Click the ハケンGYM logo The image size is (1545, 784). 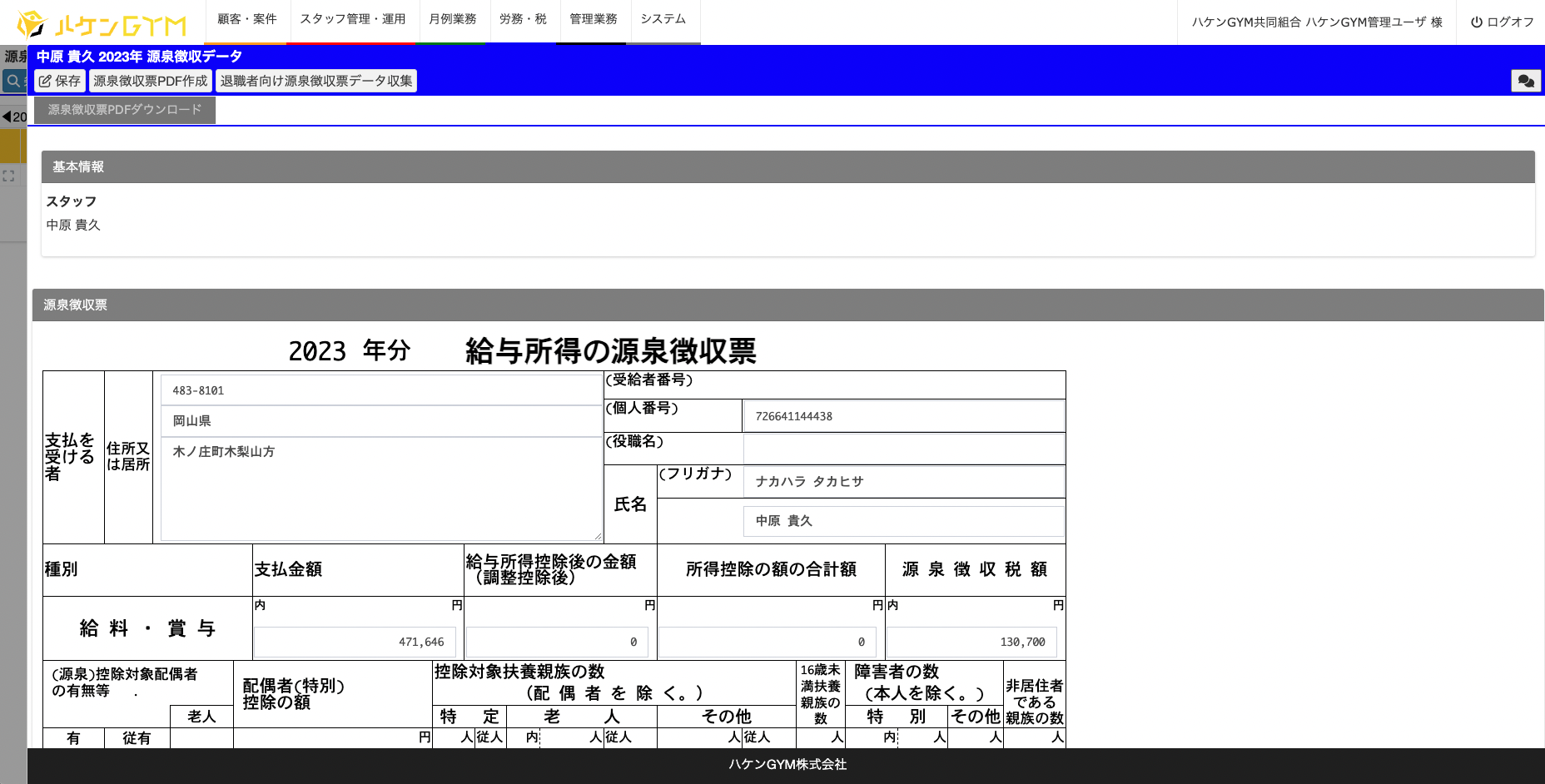pyautogui.click(x=102, y=24)
